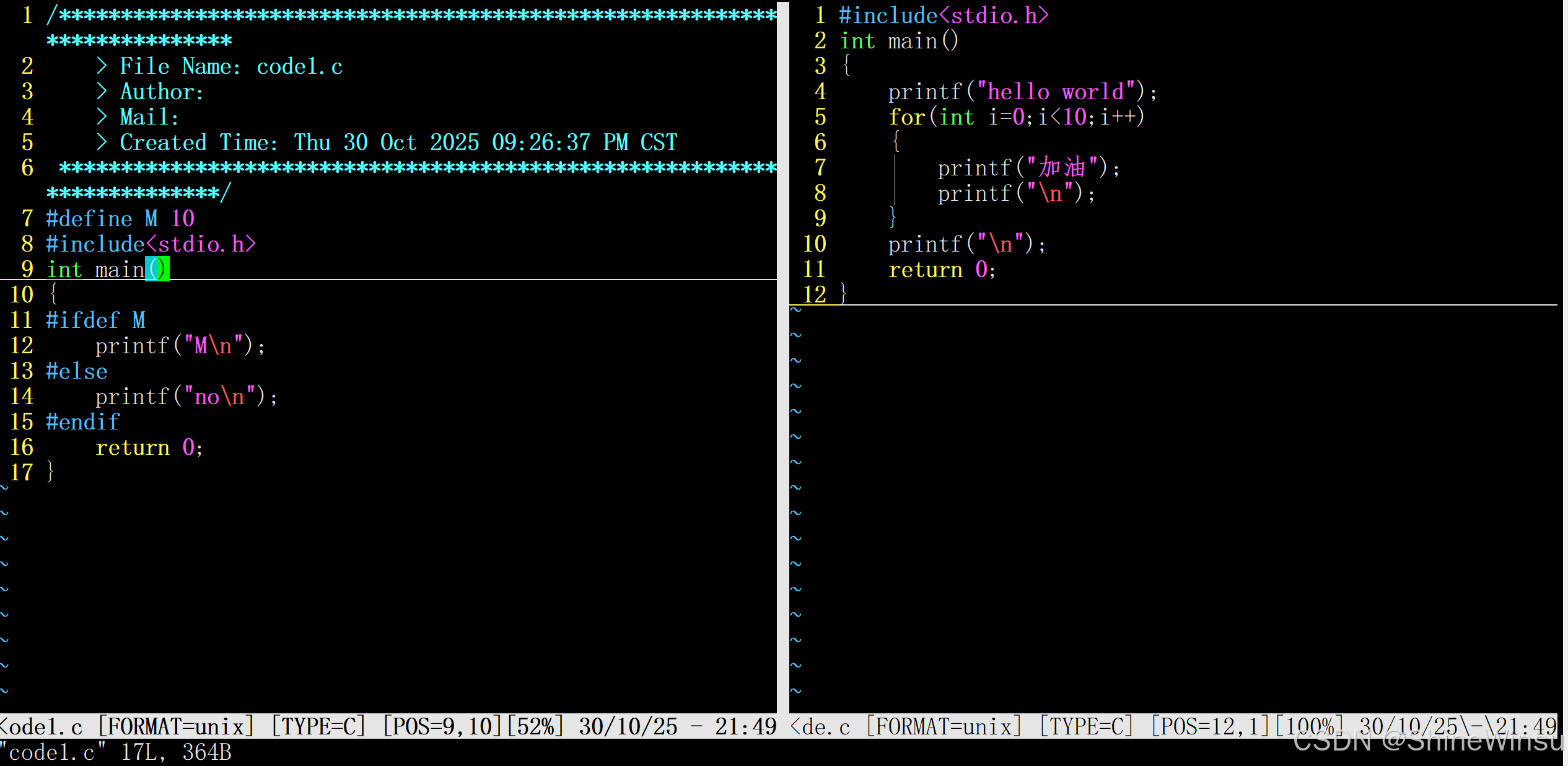The image size is (1568, 766).
Task: Click the #endif directive line
Action: coord(82,422)
